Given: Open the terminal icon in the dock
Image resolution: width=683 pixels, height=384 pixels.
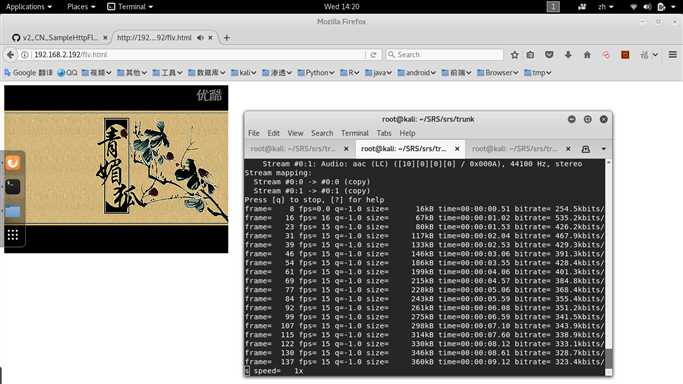Looking at the screenshot, I should [13, 187].
